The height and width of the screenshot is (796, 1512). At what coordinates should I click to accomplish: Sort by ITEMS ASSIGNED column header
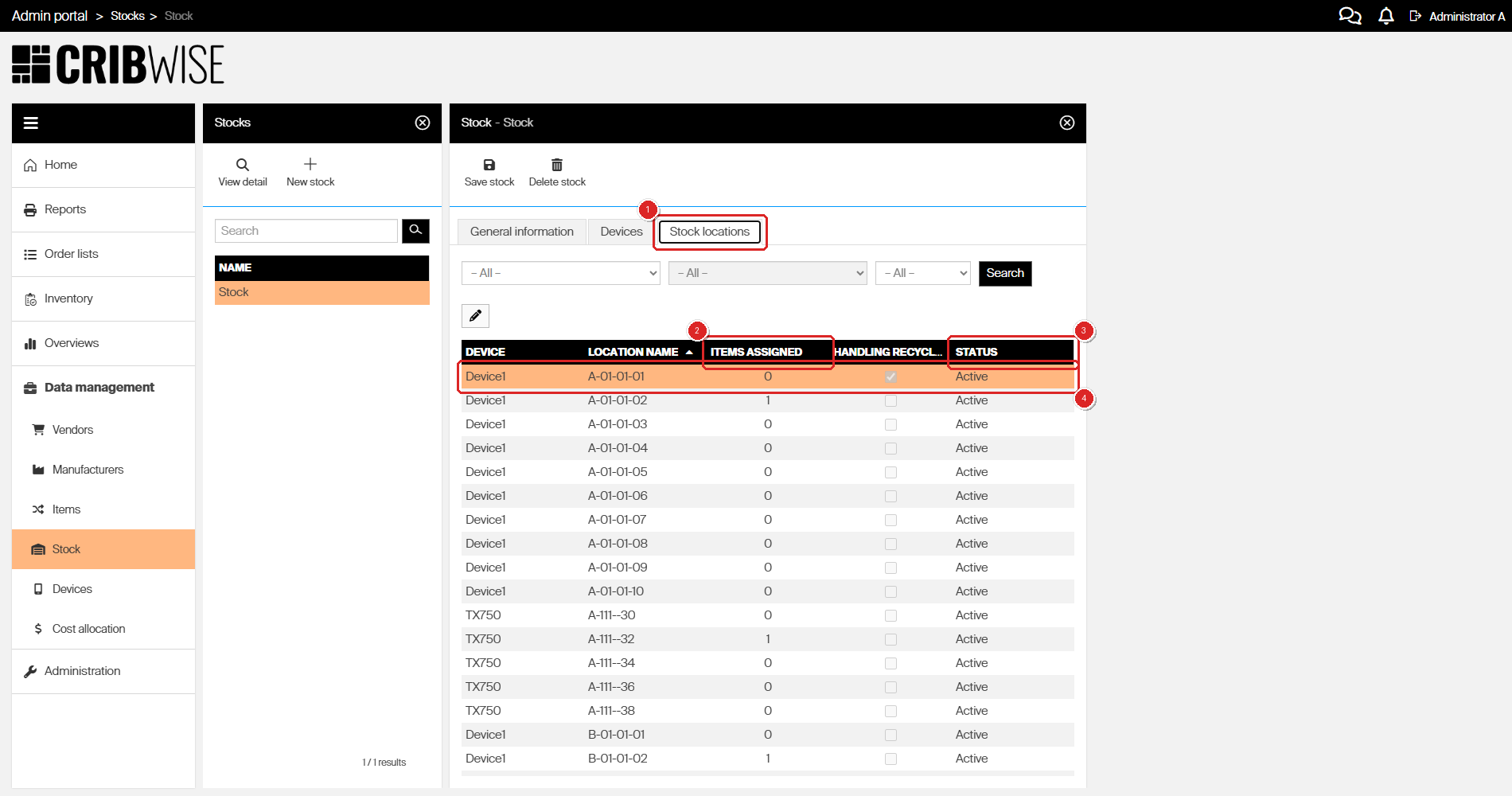coord(756,352)
